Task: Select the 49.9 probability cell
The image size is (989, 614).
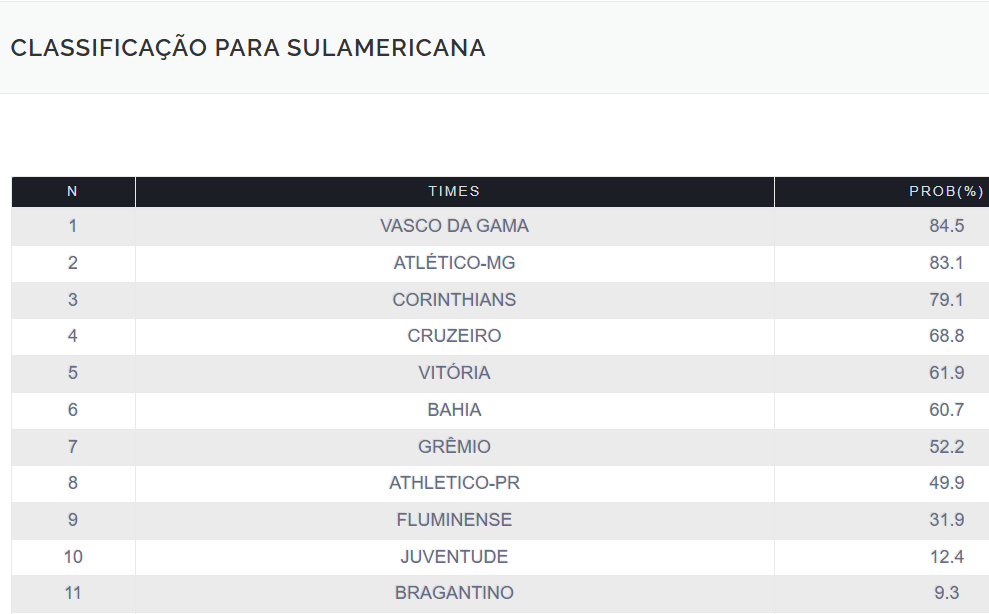Action: coord(946,483)
